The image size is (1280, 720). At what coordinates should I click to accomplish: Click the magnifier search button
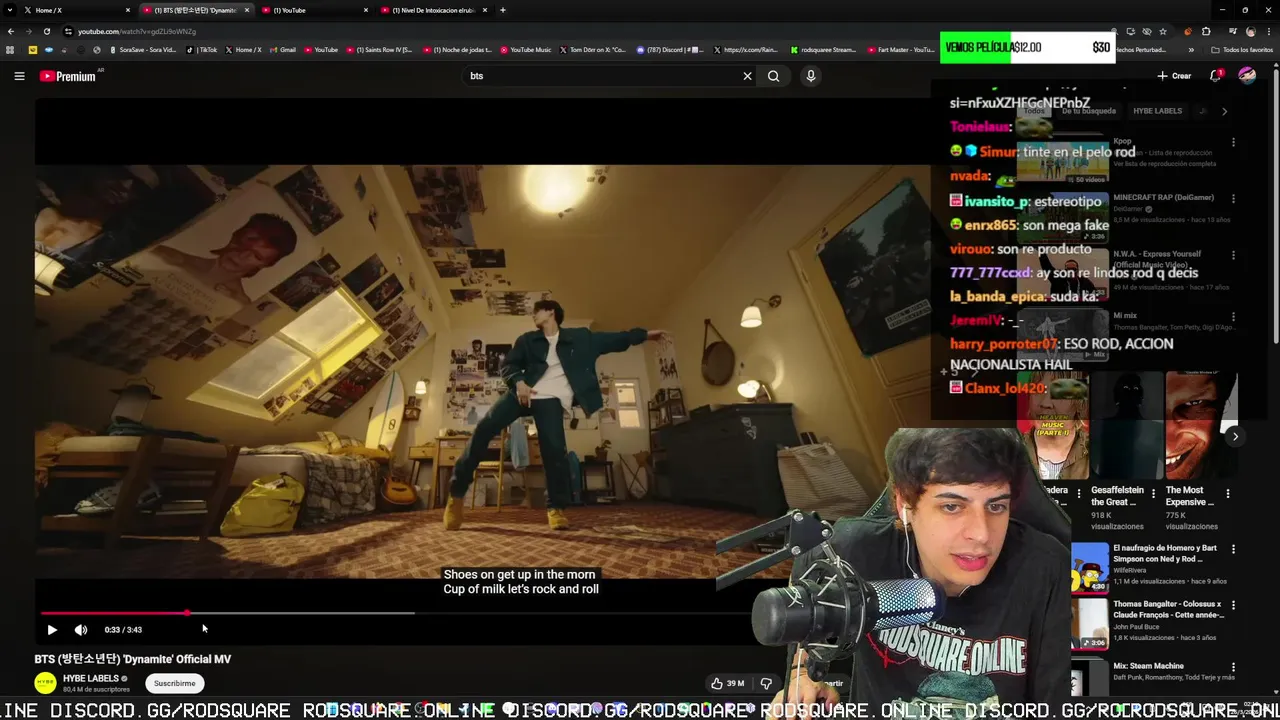773,76
